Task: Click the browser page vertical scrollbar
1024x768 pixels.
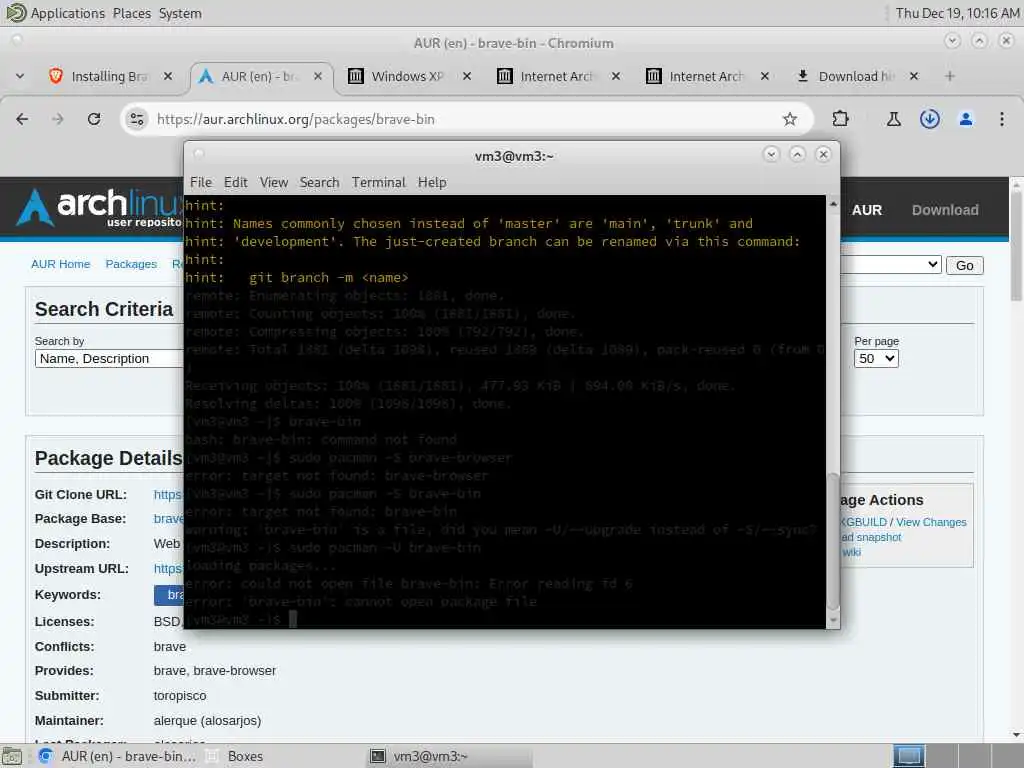Action: click(1016, 245)
